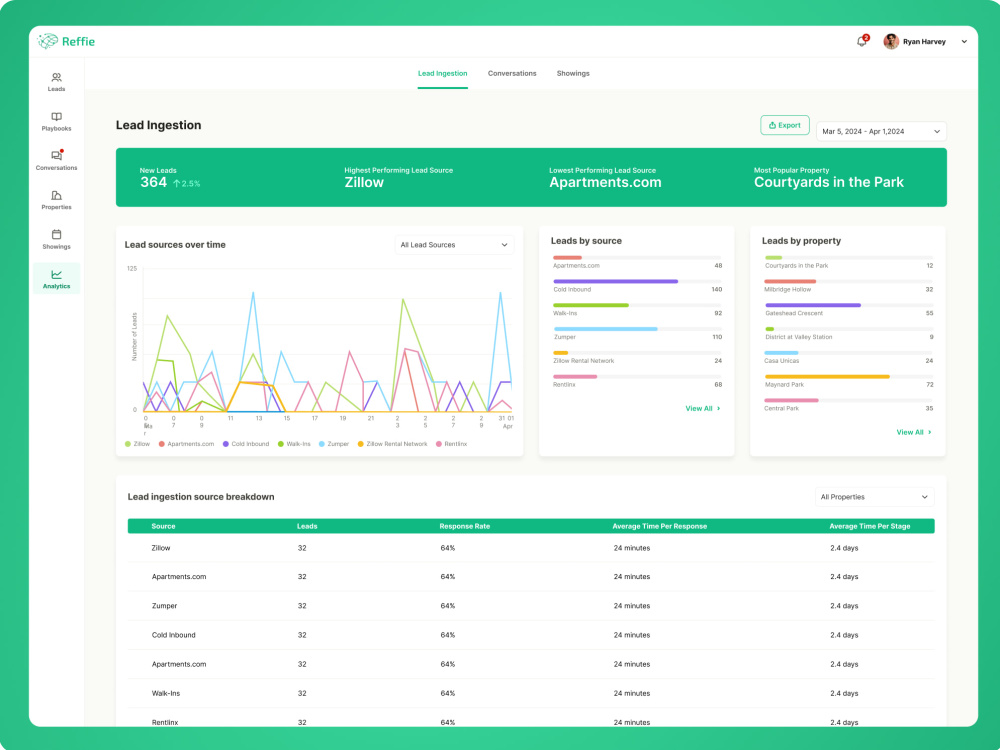The width and height of the screenshot is (1000, 750).
Task: Click Courtyards in the Park summary text
Action: coord(828,182)
